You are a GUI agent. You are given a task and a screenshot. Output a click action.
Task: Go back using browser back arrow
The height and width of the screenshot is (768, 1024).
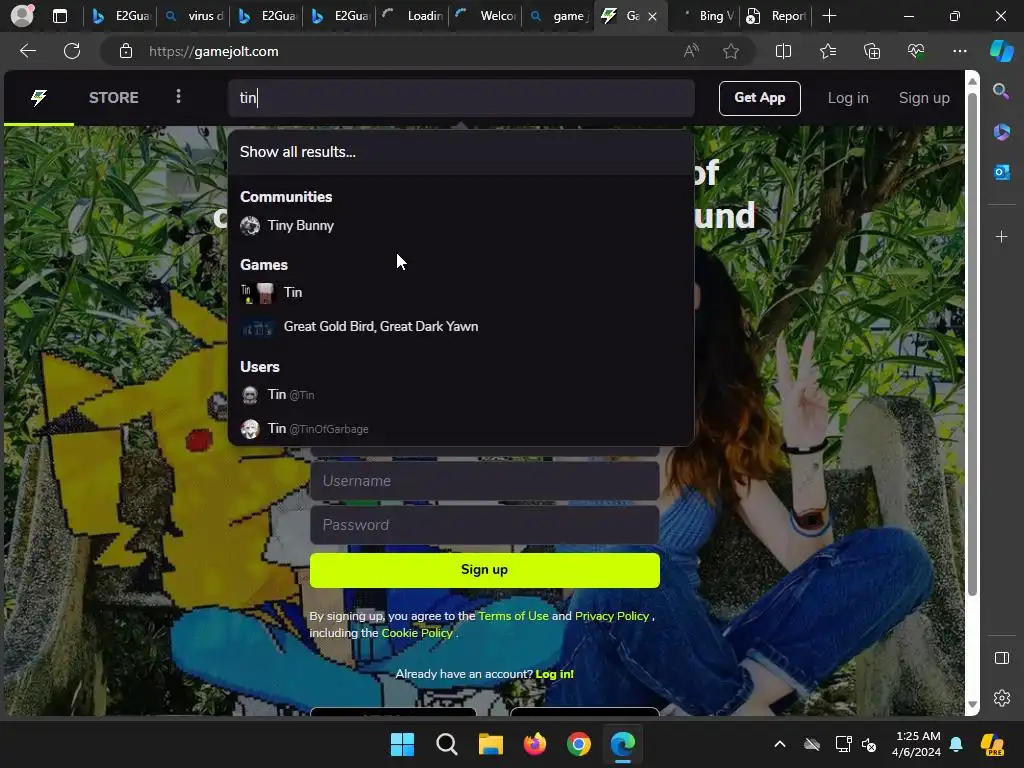point(27,51)
